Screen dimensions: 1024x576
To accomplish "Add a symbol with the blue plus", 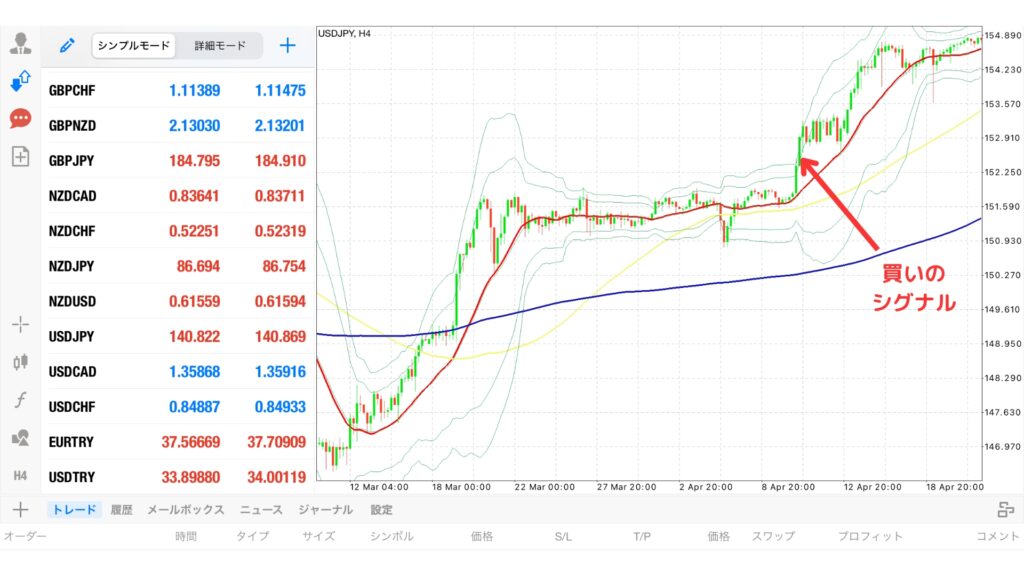I will [x=288, y=45].
